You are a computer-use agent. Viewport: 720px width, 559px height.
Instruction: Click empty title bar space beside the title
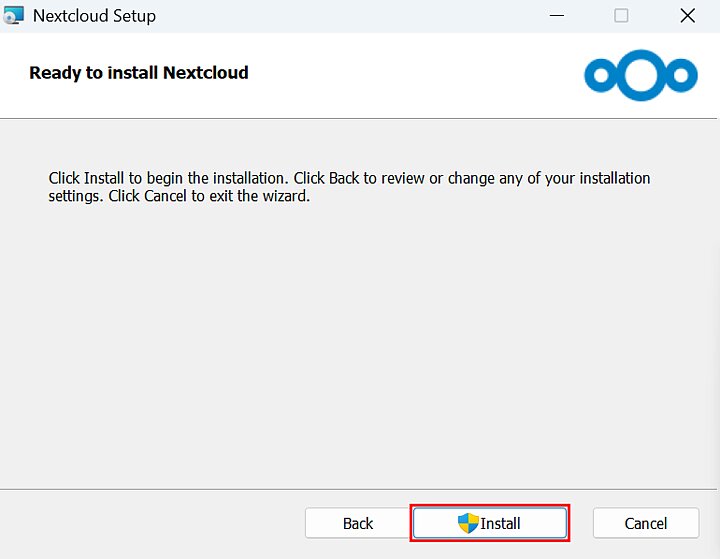tap(350, 16)
